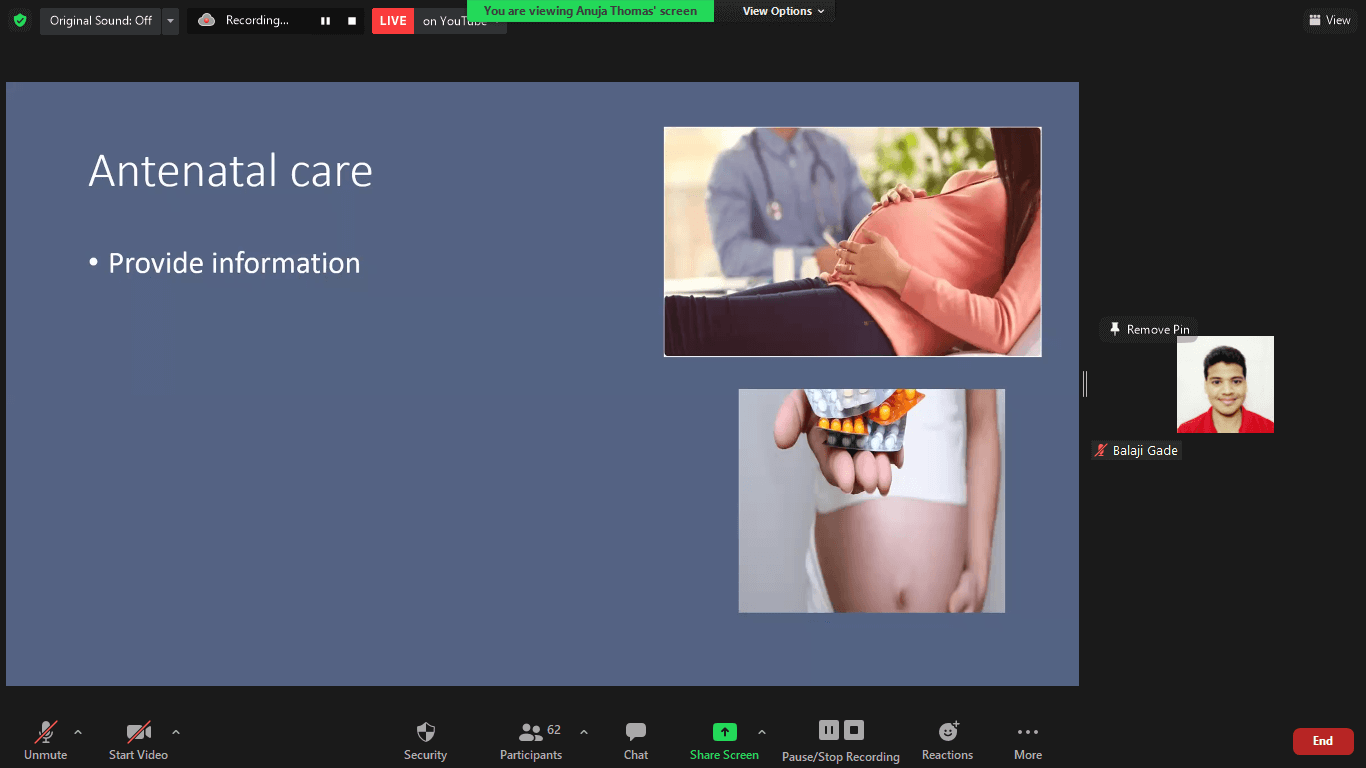The height and width of the screenshot is (768, 1366).
Task: Expand video options arrow beside Start Video
Action: tap(176, 732)
